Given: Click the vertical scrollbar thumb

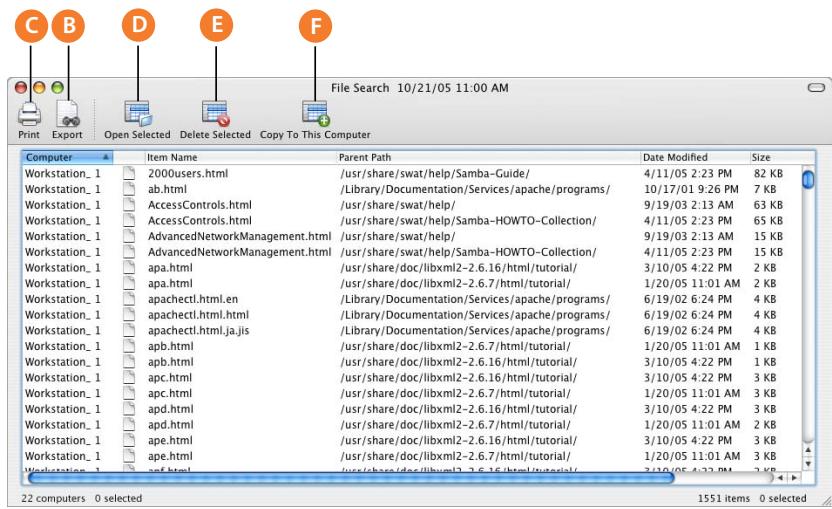Looking at the screenshot, I should tap(808, 178).
